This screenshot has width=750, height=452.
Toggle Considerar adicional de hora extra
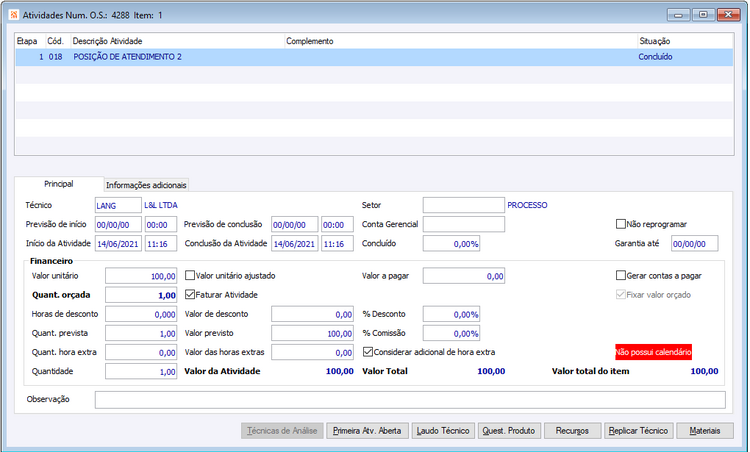pos(368,352)
